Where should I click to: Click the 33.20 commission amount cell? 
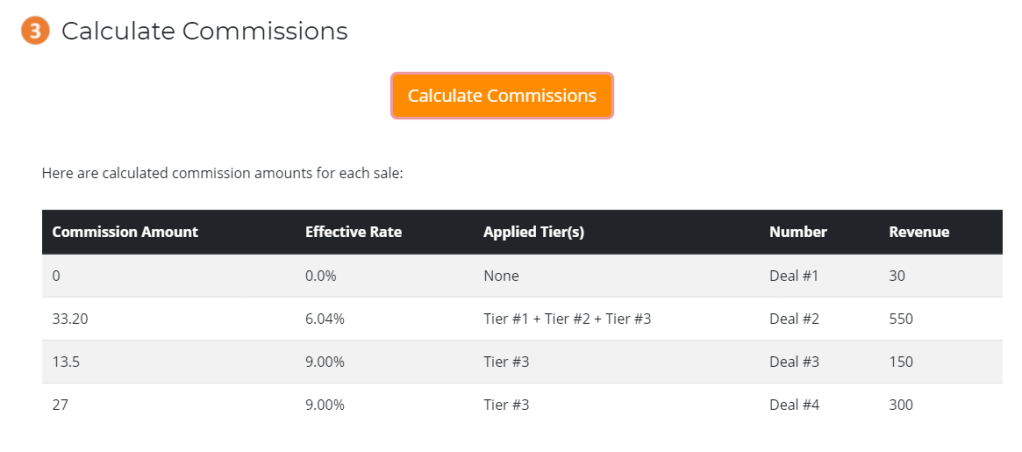coord(70,319)
